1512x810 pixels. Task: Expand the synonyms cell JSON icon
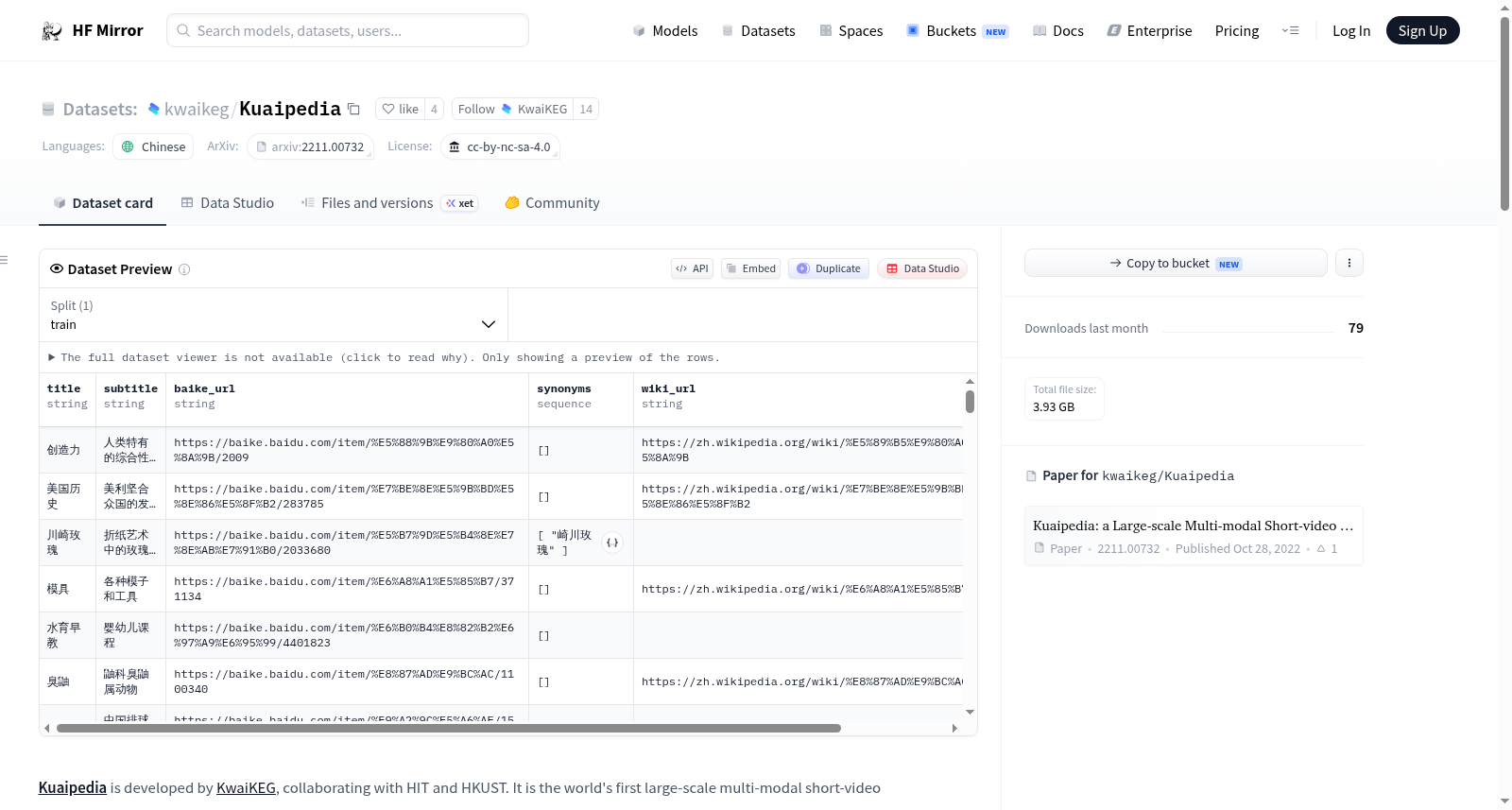coord(612,543)
